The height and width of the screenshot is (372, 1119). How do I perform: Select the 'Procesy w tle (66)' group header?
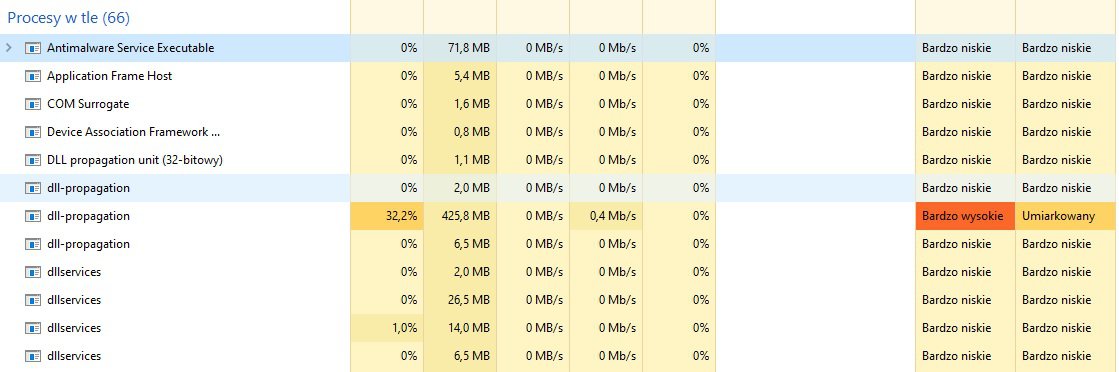[x=69, y=18]
